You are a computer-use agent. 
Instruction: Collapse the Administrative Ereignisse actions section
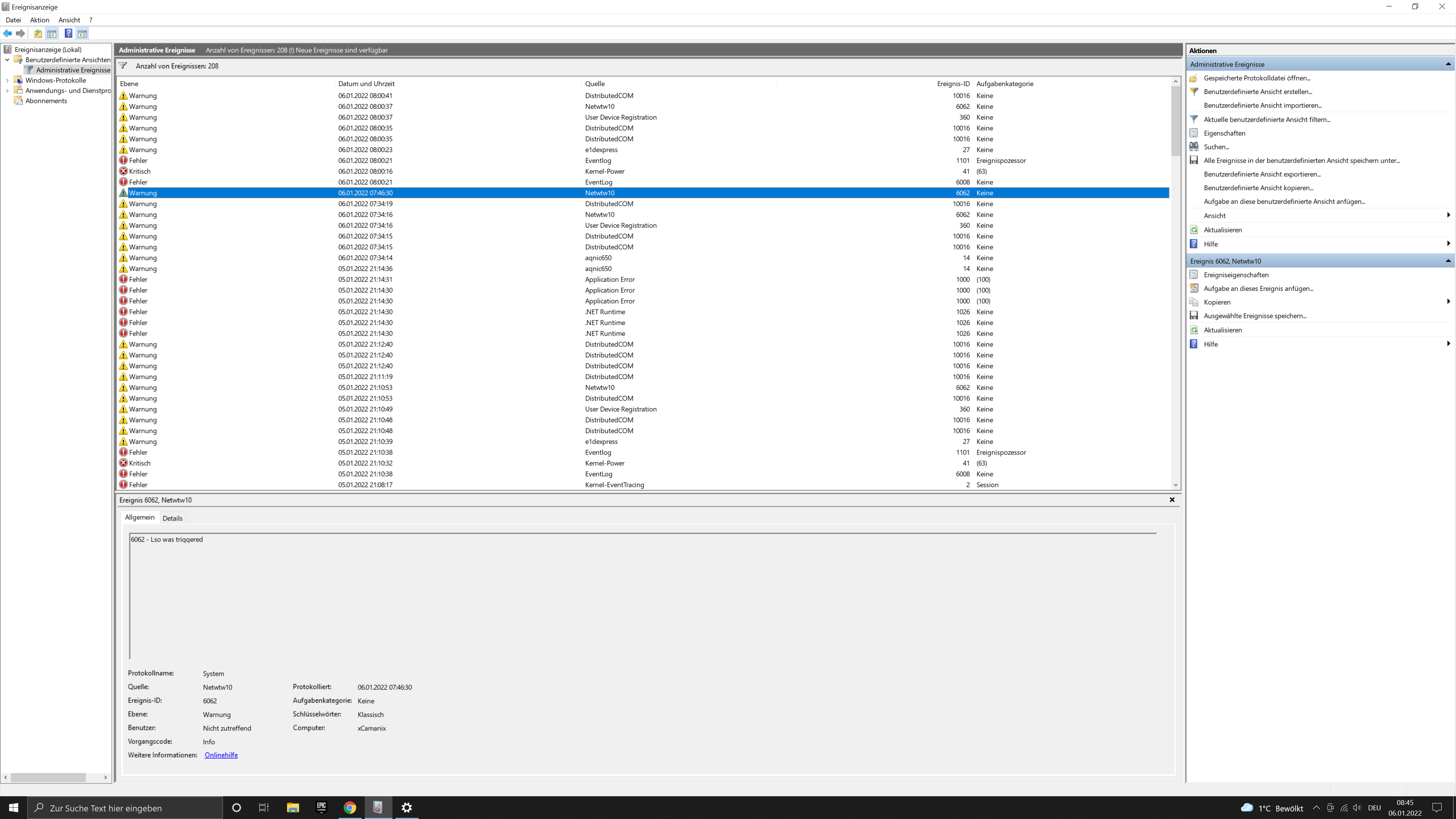(1448, 64)
